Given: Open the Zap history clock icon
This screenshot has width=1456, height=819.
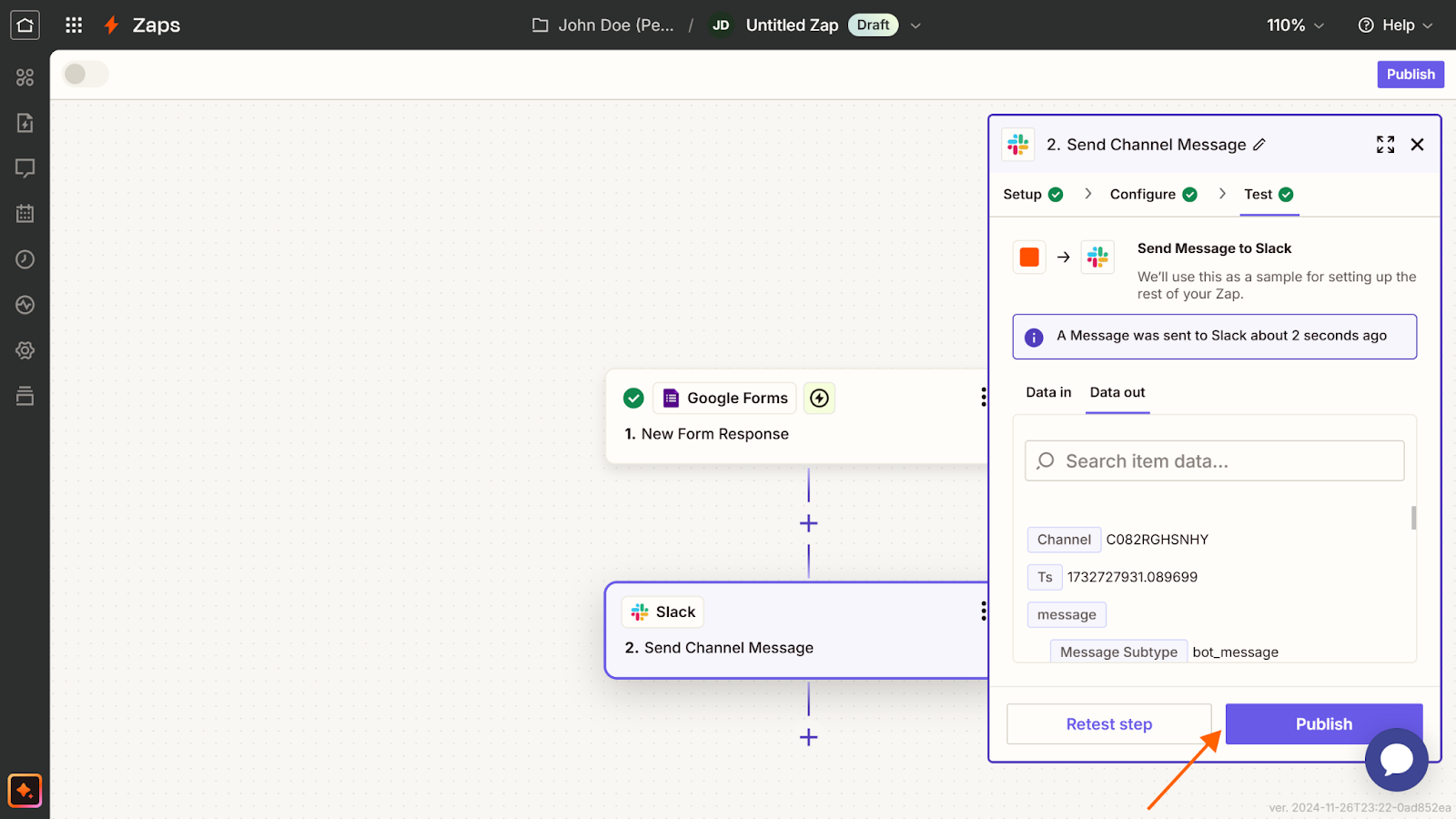Looking at the screenshot, I should [x=25, y=259].
